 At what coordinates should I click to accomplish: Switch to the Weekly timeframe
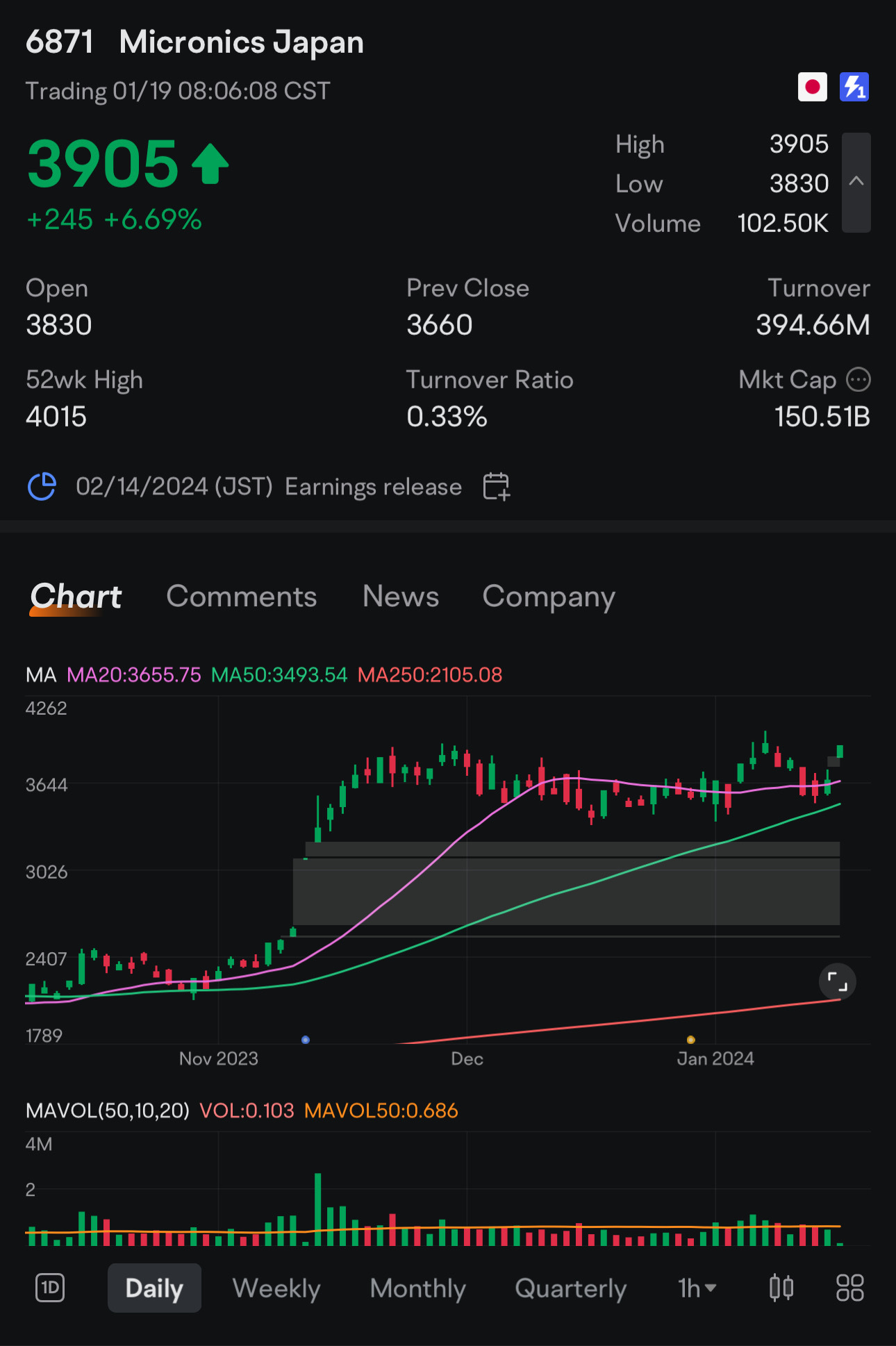[x=276, y=1288]
